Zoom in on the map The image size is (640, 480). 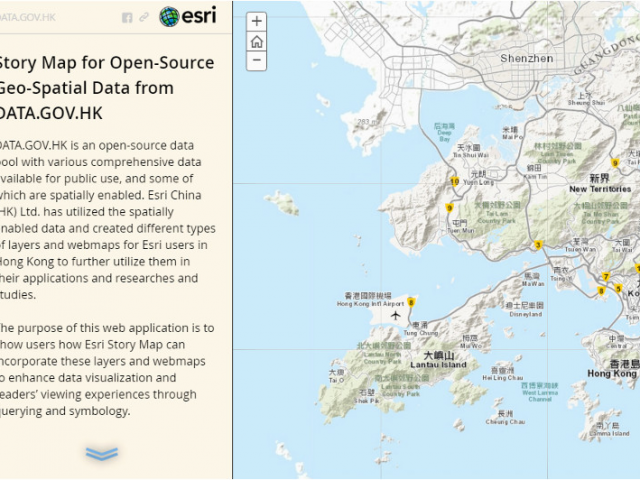coord(256,21)
